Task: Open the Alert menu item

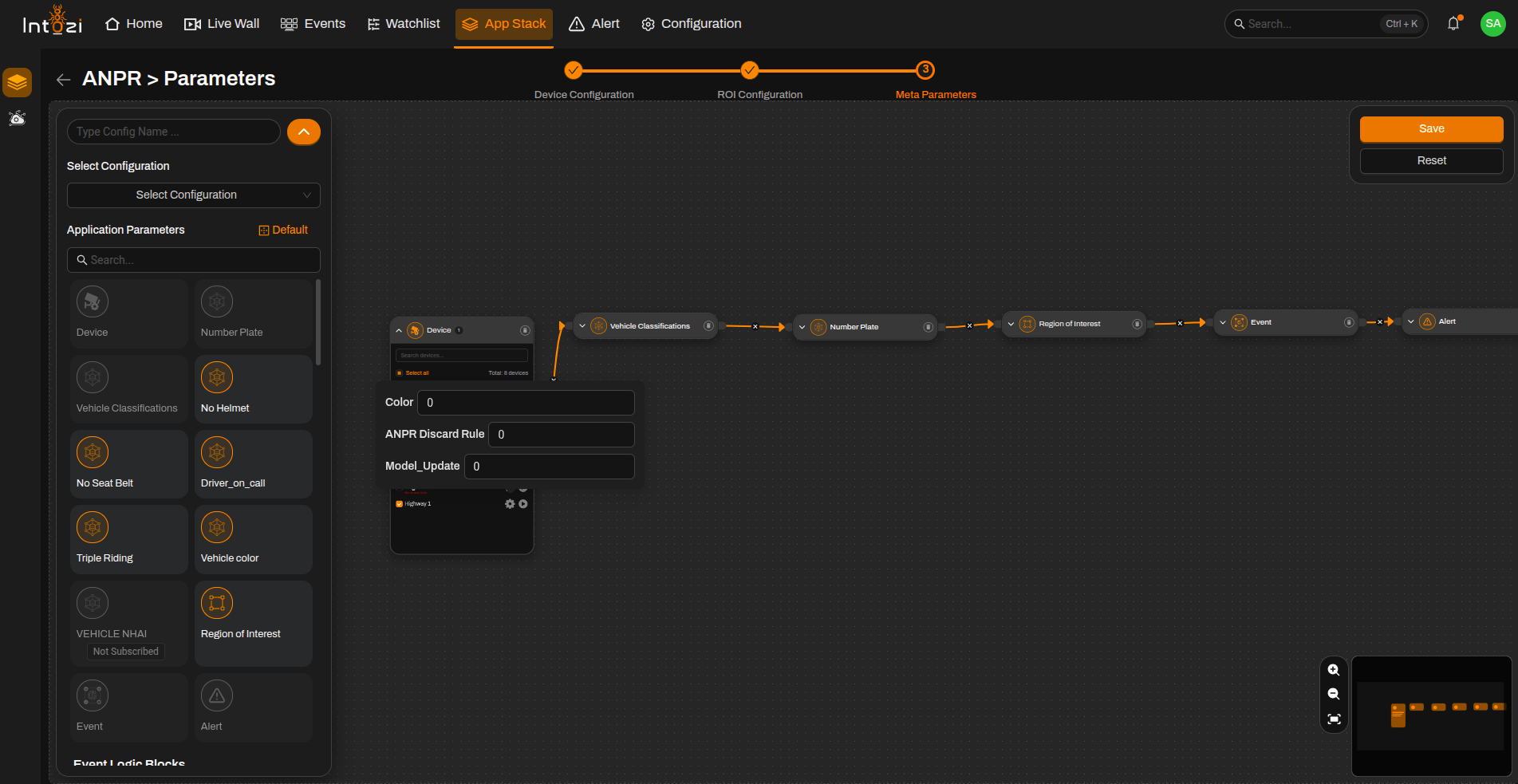Action: [594, 24]
